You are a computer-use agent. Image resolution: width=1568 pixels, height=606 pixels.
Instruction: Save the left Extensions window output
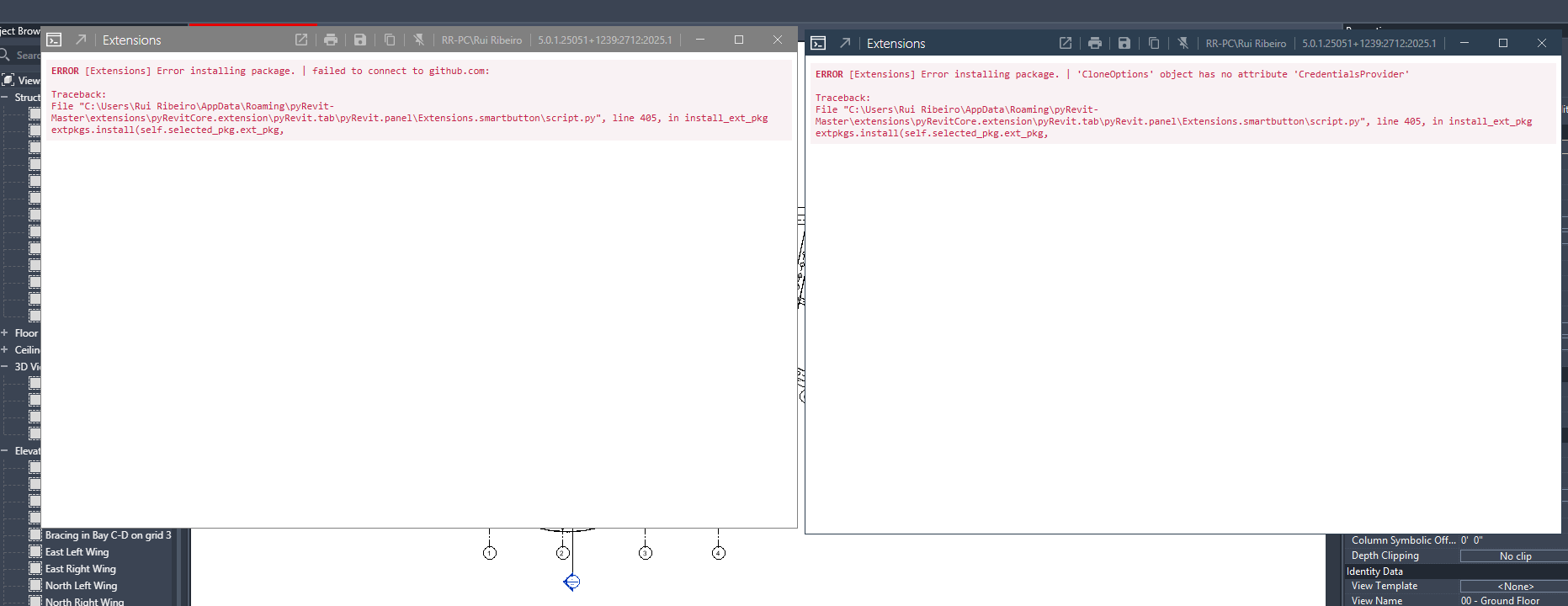coord(360,40)
